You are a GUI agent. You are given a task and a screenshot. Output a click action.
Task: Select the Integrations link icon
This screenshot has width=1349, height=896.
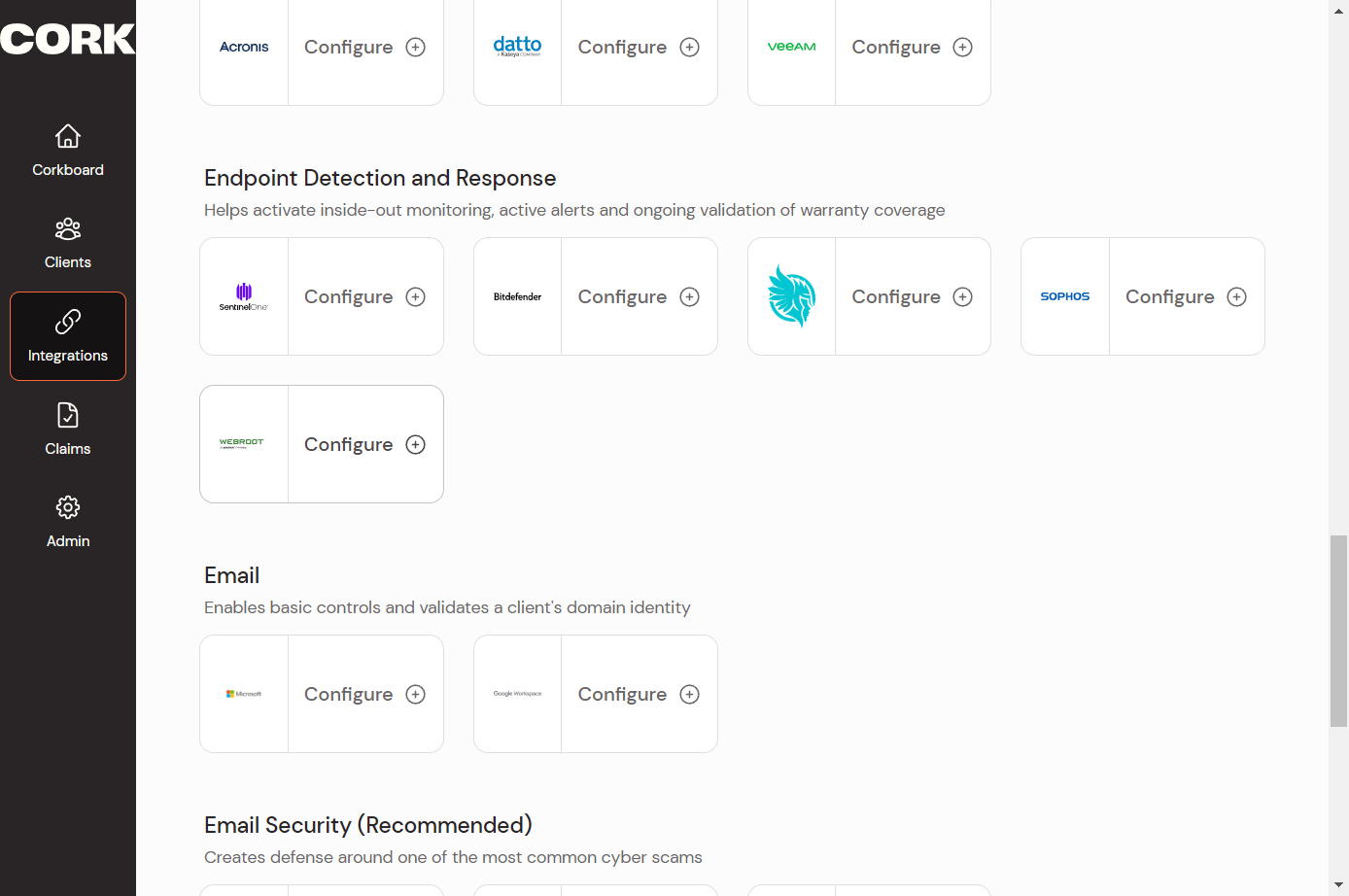(68, 322)
